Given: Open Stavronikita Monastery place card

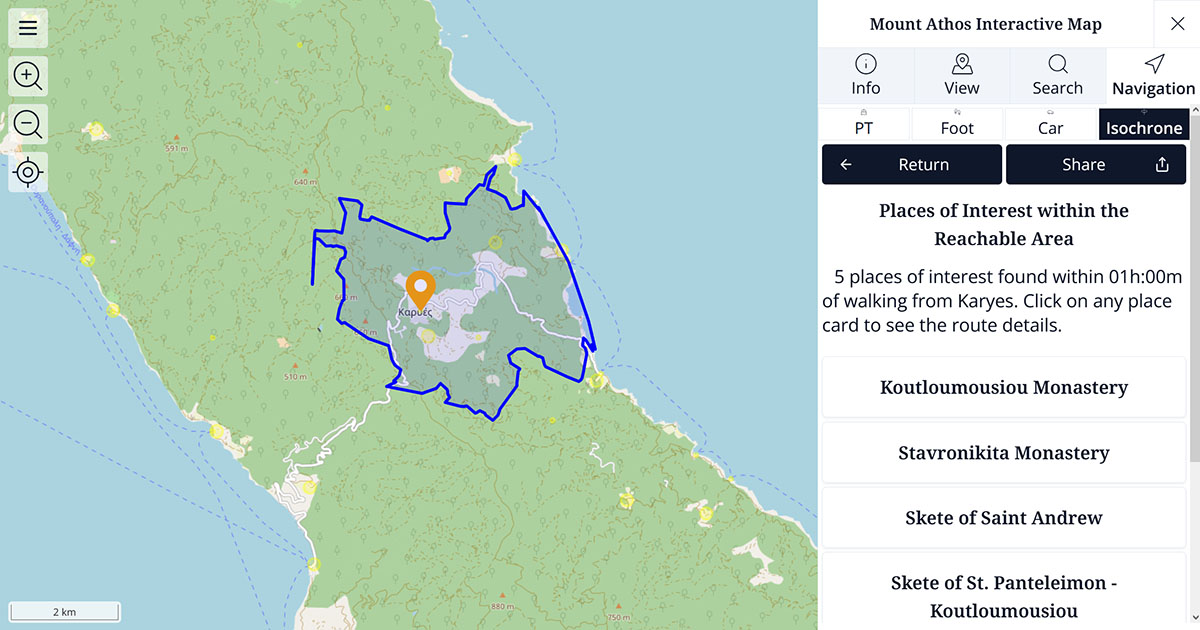Looking at the screenshot, I should tap(1004, 453).
